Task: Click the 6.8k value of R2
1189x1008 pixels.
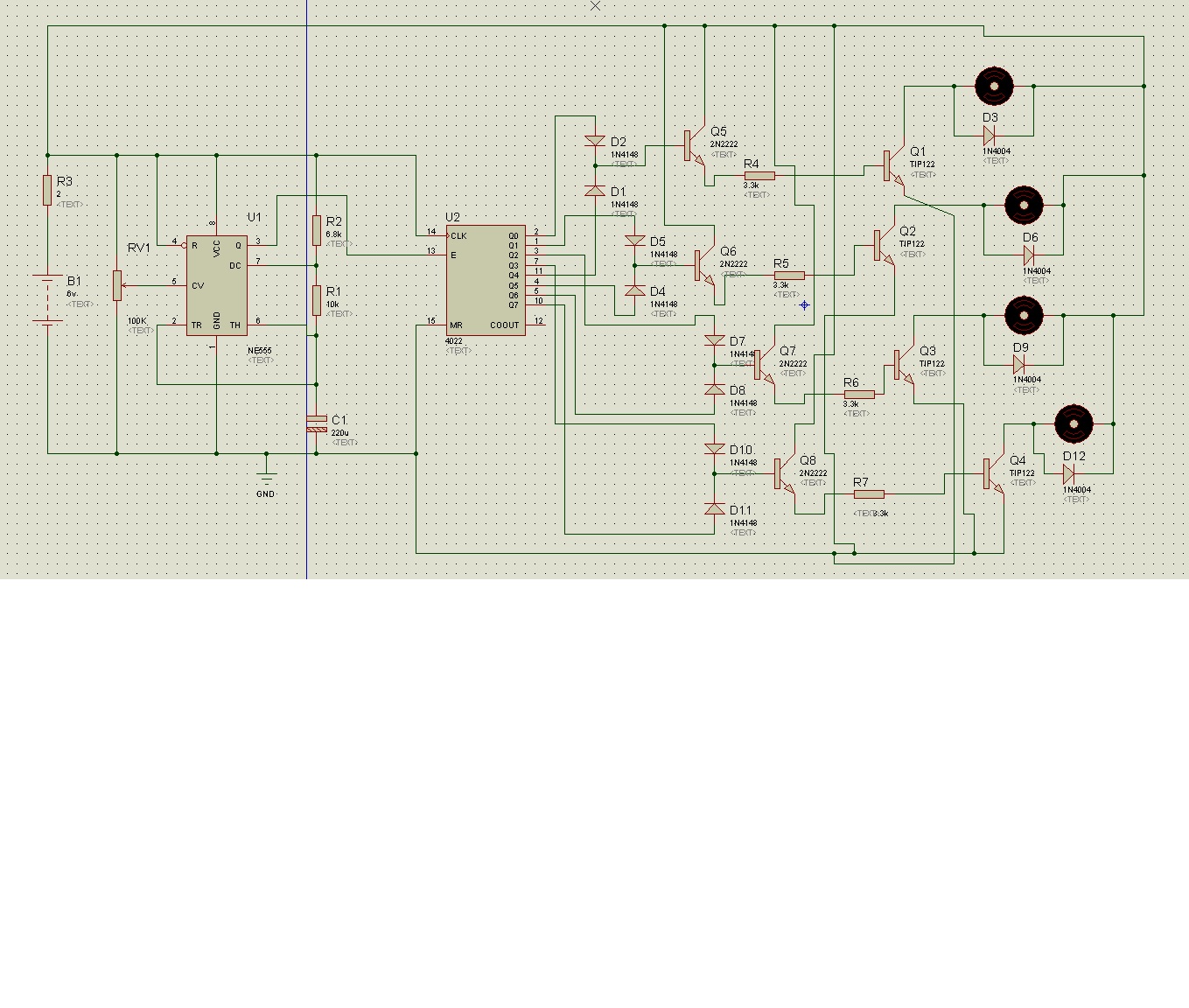Action: tap(333, 234)
